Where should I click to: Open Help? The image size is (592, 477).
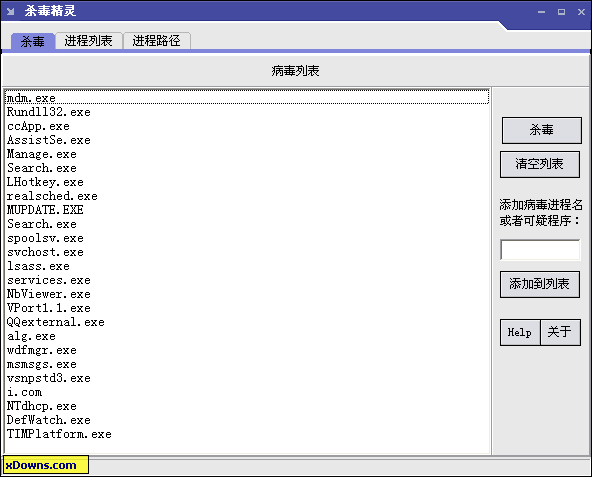pyautogui.click(x=520, y=332)
